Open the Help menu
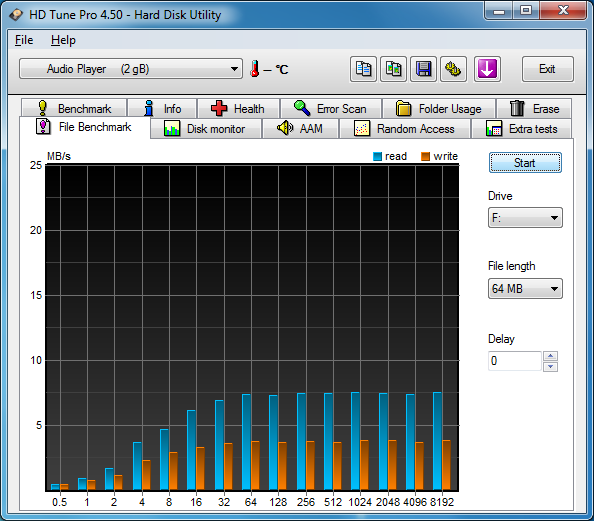This screenshot has height=521, width=594. point(63,40)
